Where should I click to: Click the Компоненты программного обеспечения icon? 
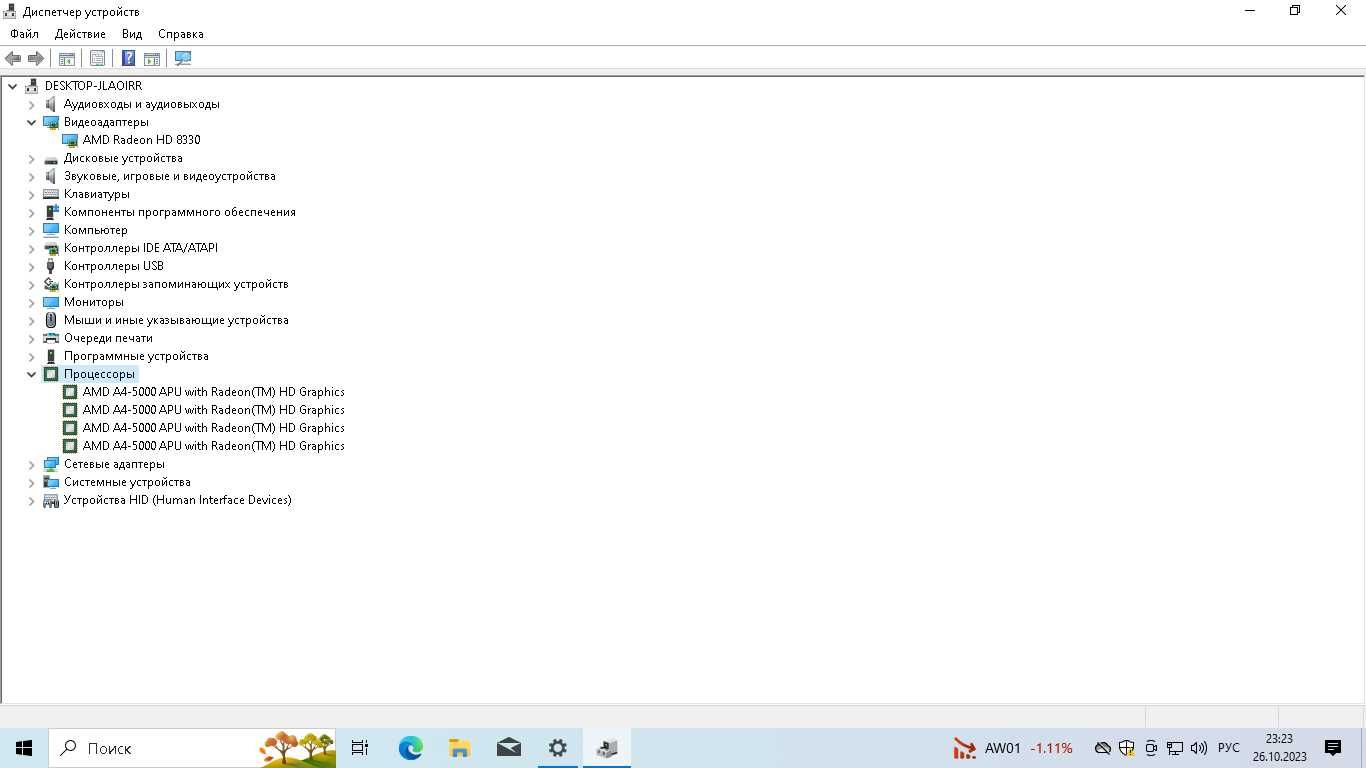[x=51, y=212]
